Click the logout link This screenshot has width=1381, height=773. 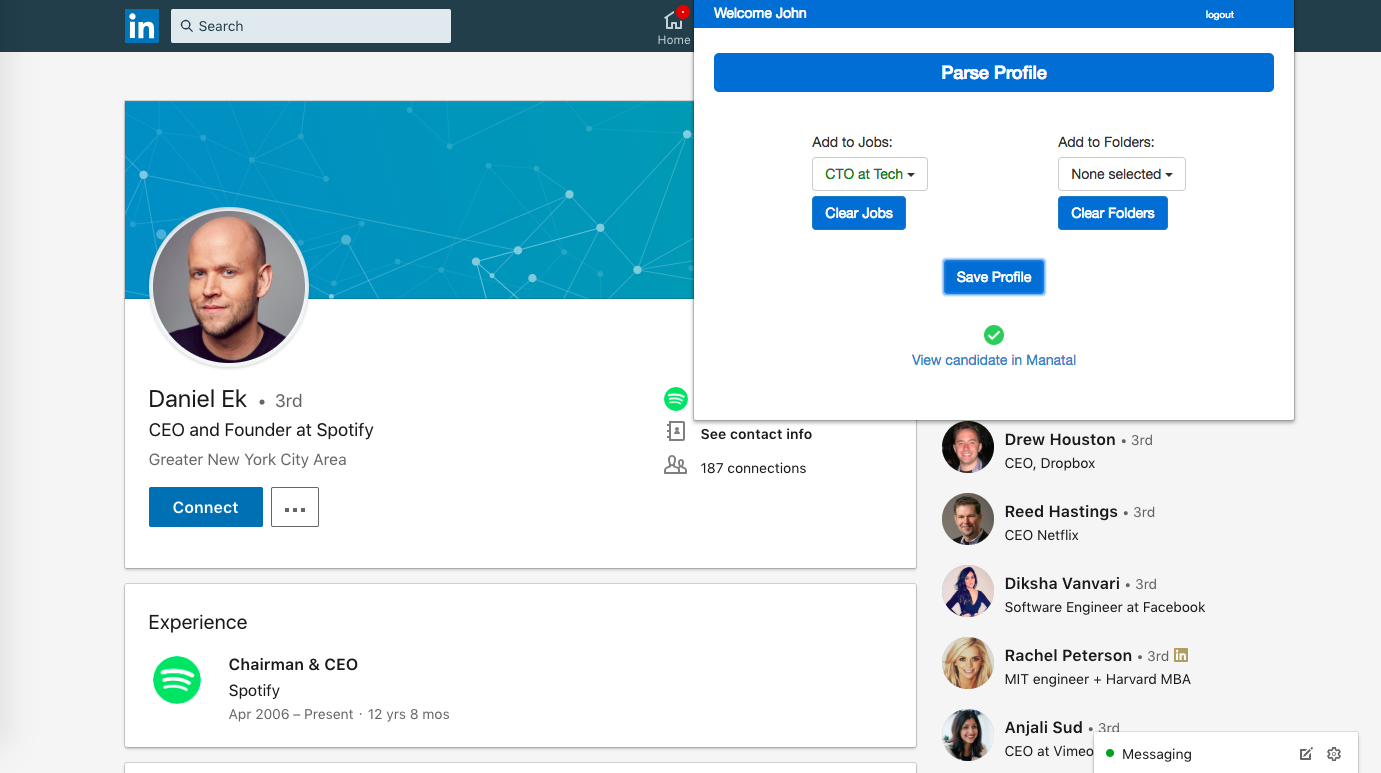[1219, 15]
